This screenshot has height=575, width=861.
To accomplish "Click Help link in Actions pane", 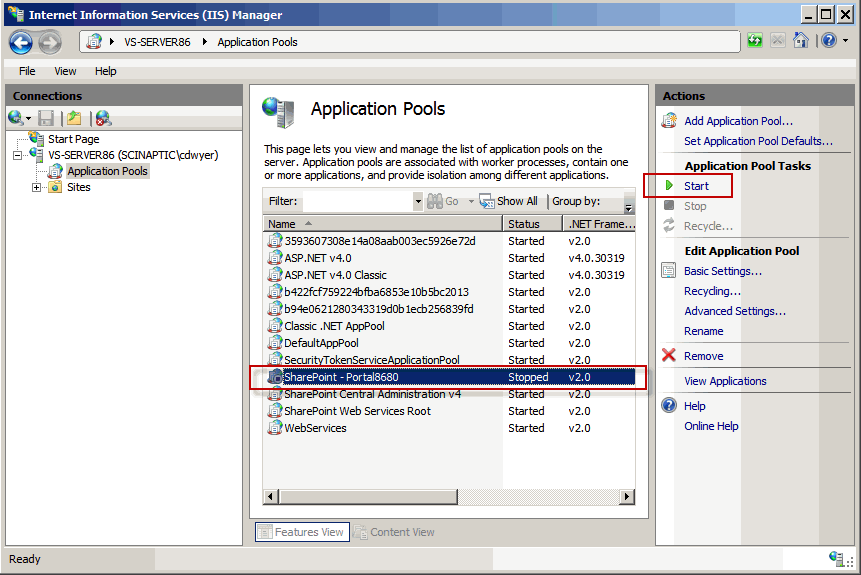I will click(695, 406).
